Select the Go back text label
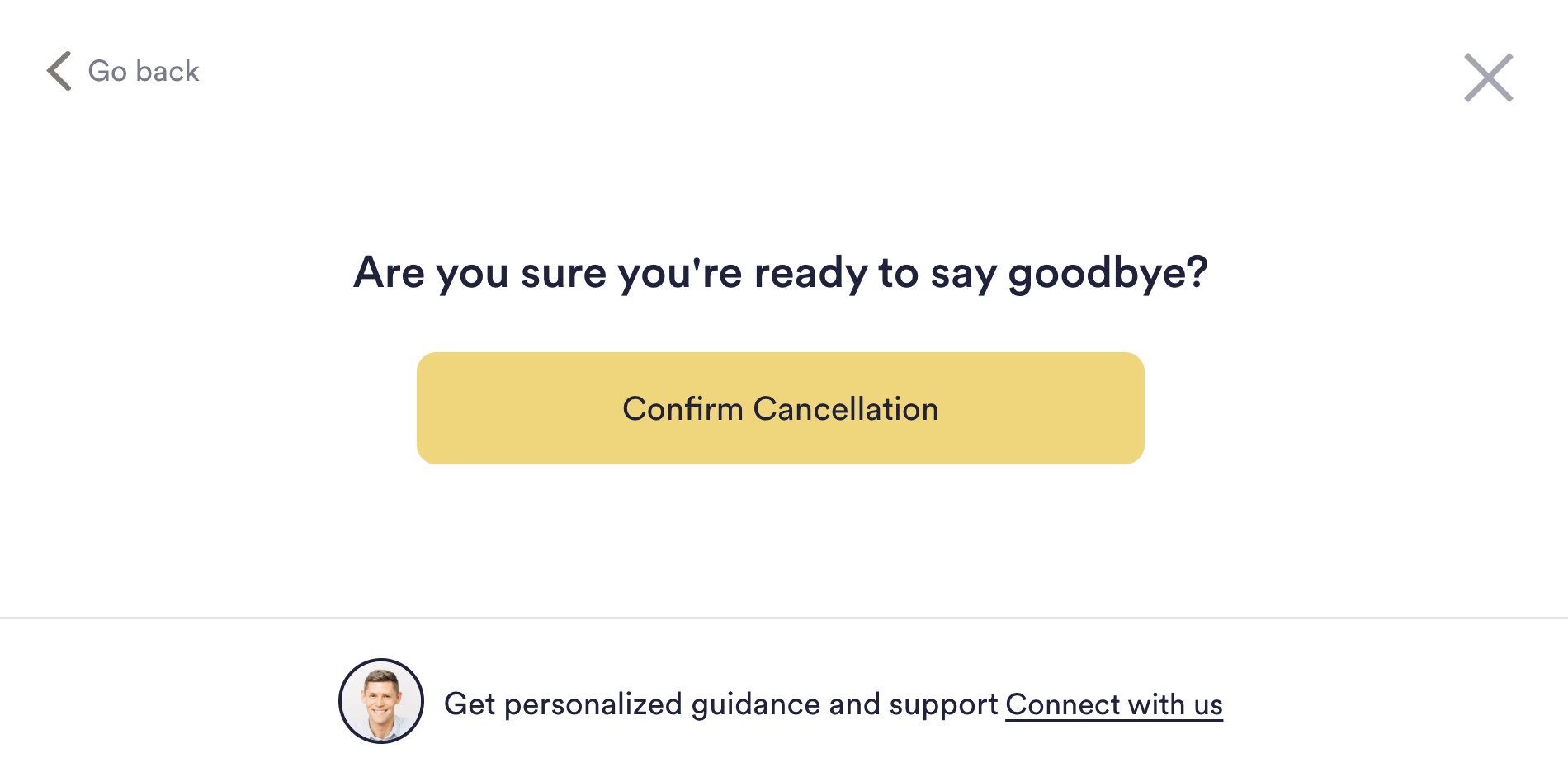 coord(144,71)
